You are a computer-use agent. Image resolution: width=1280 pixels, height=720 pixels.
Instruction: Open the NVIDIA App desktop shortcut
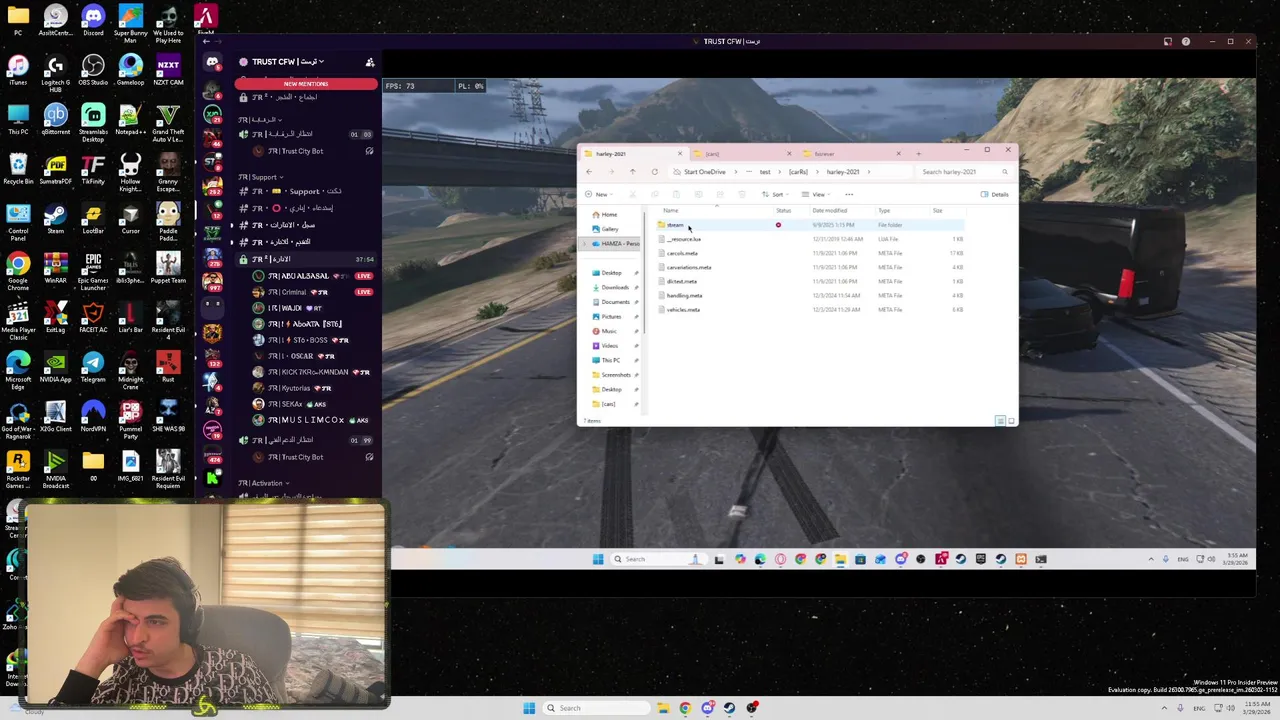pos(55,366)
